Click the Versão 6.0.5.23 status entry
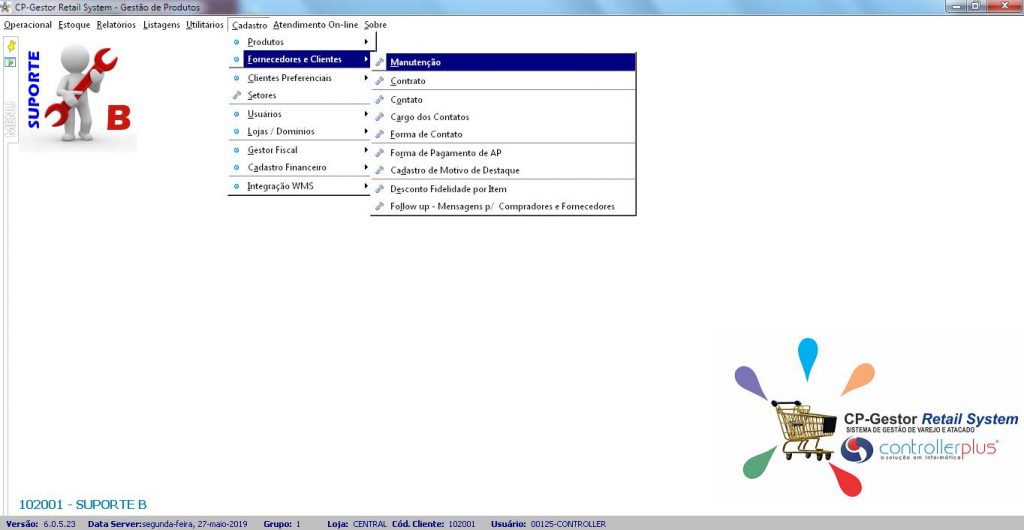 coord(40,524)
